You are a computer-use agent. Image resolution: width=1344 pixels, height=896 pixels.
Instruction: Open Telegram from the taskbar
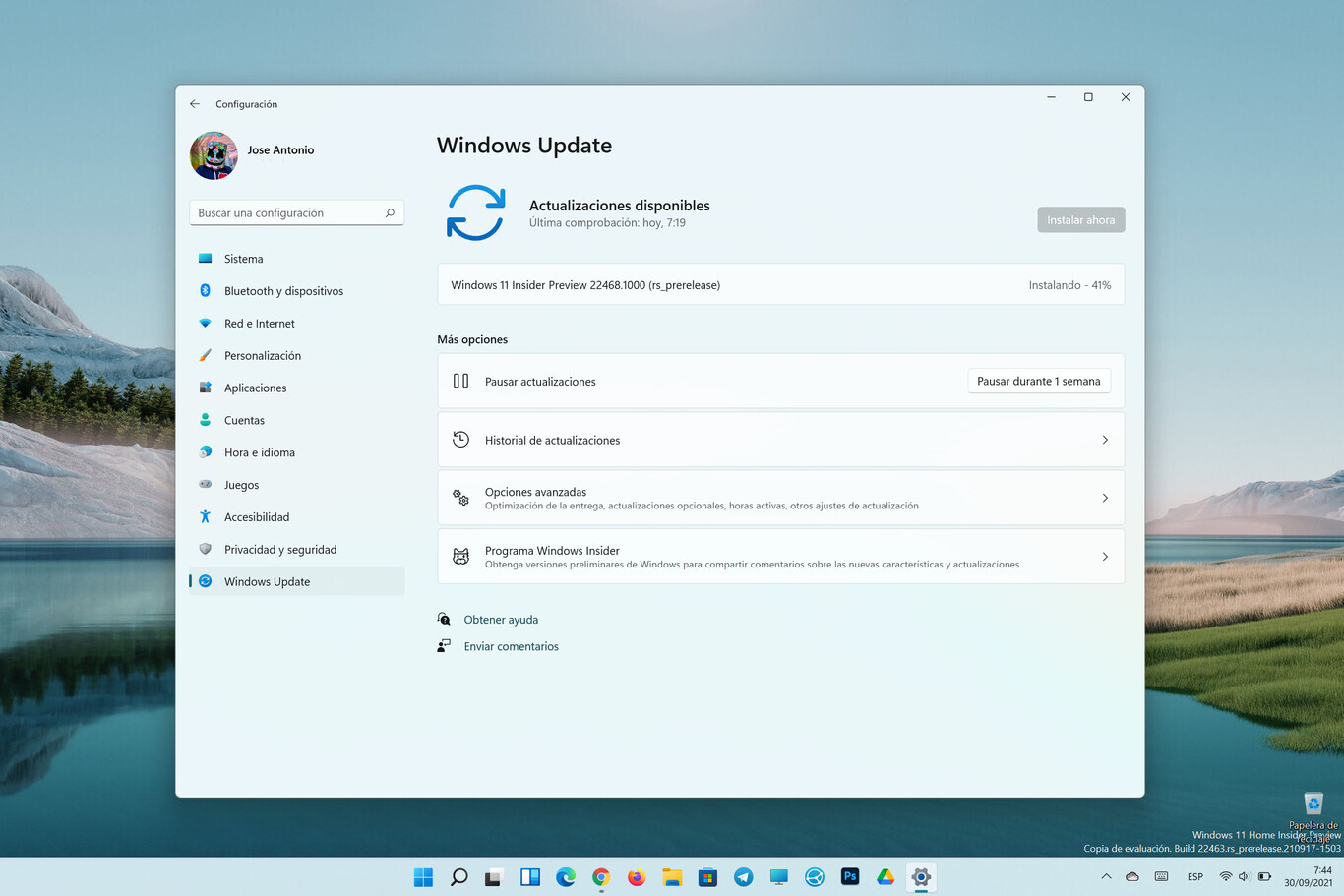tap(743, 877)
